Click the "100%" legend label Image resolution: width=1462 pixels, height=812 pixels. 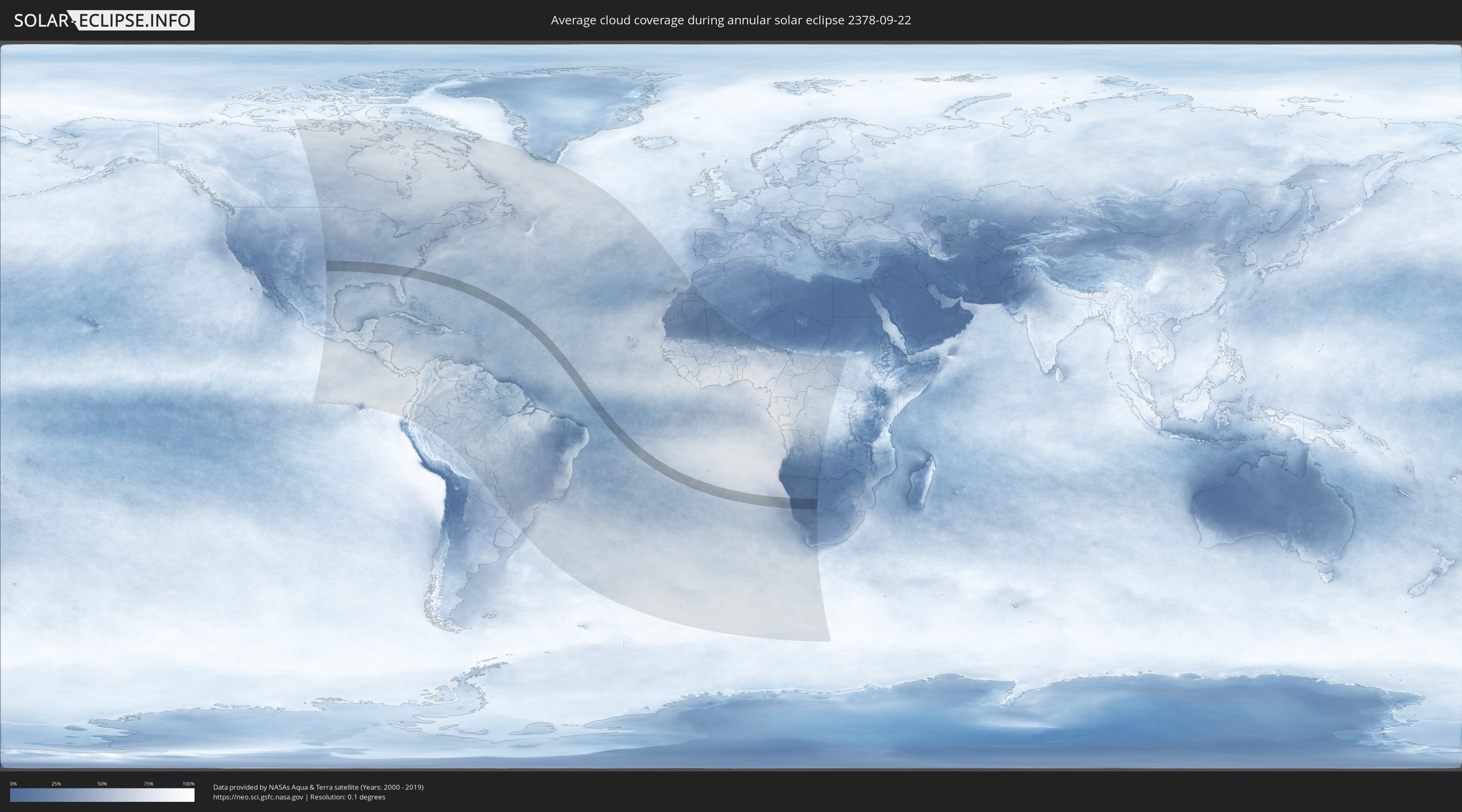tap(188, 784)
